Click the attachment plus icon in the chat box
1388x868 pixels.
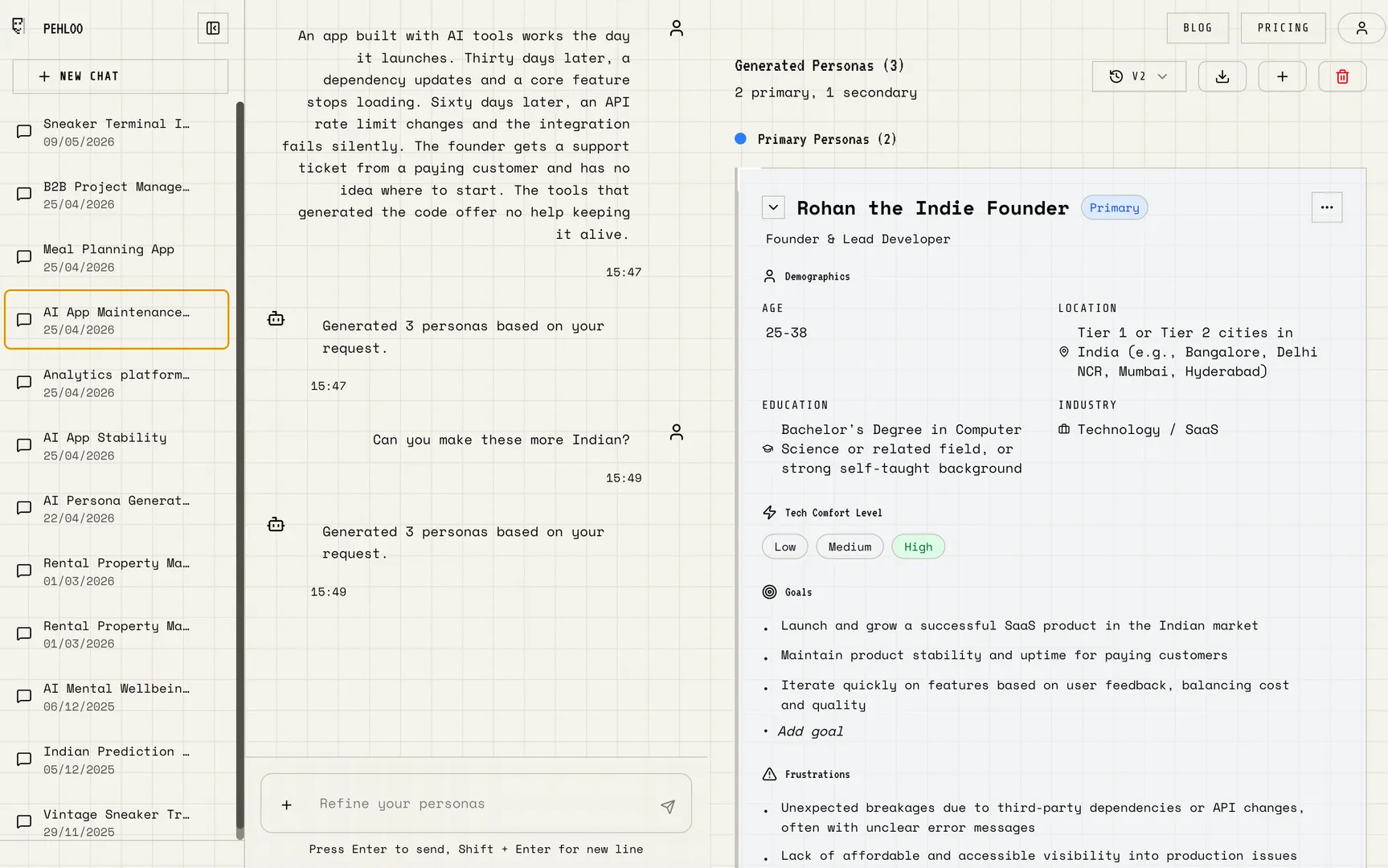coord(287,805)
